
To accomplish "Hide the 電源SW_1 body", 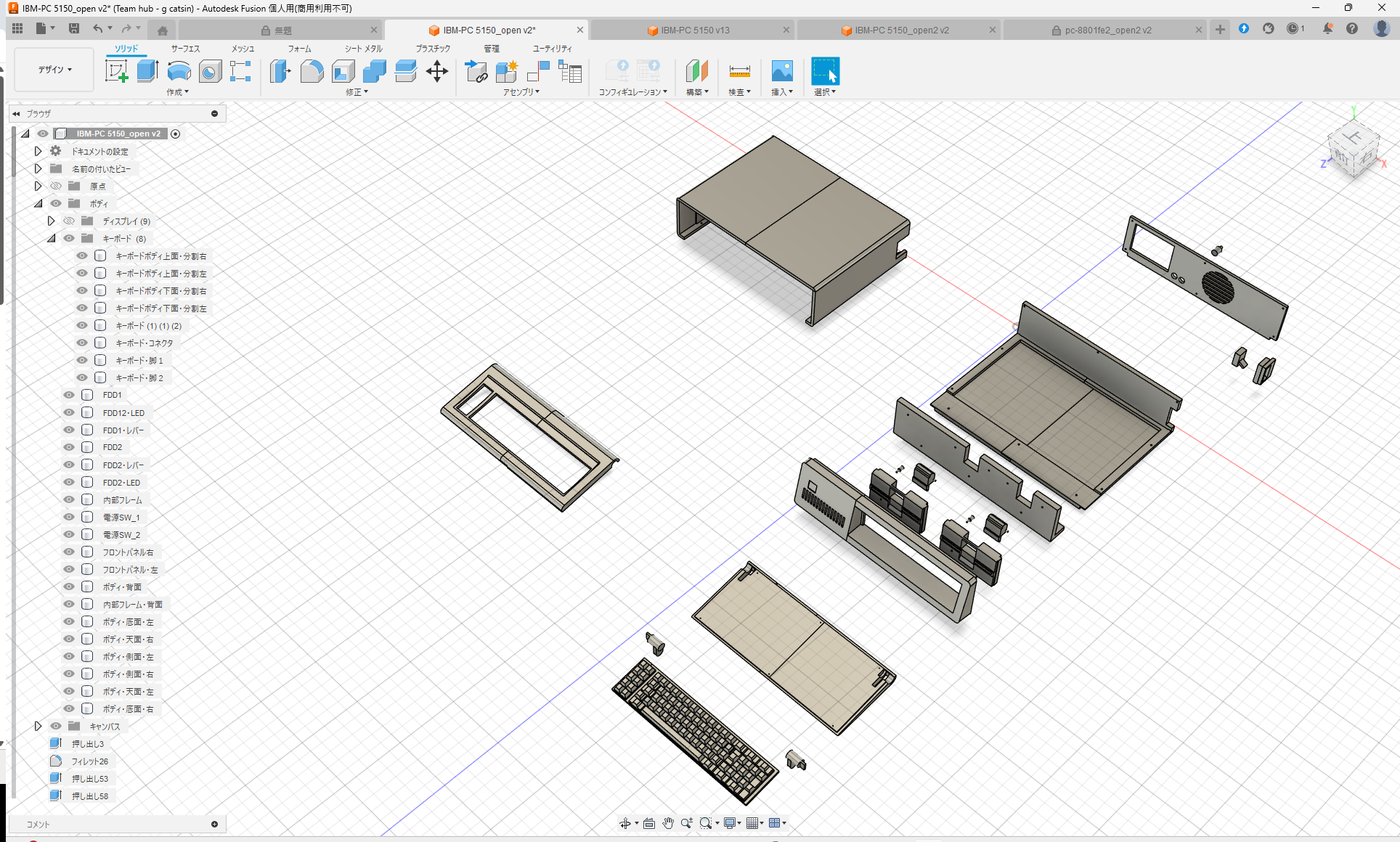I will [68, 517].
